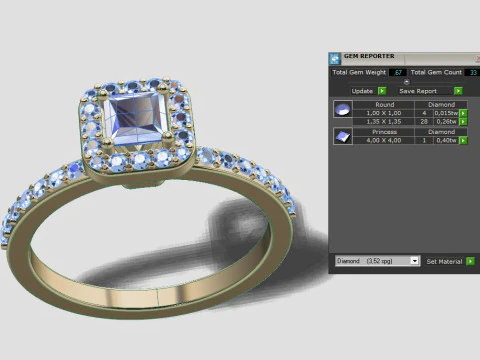Open the Diamond (3,52 spg) material dropdown
Image resolution: width=480 pixels, height=360 pixels.
click(x=377, y=261)
